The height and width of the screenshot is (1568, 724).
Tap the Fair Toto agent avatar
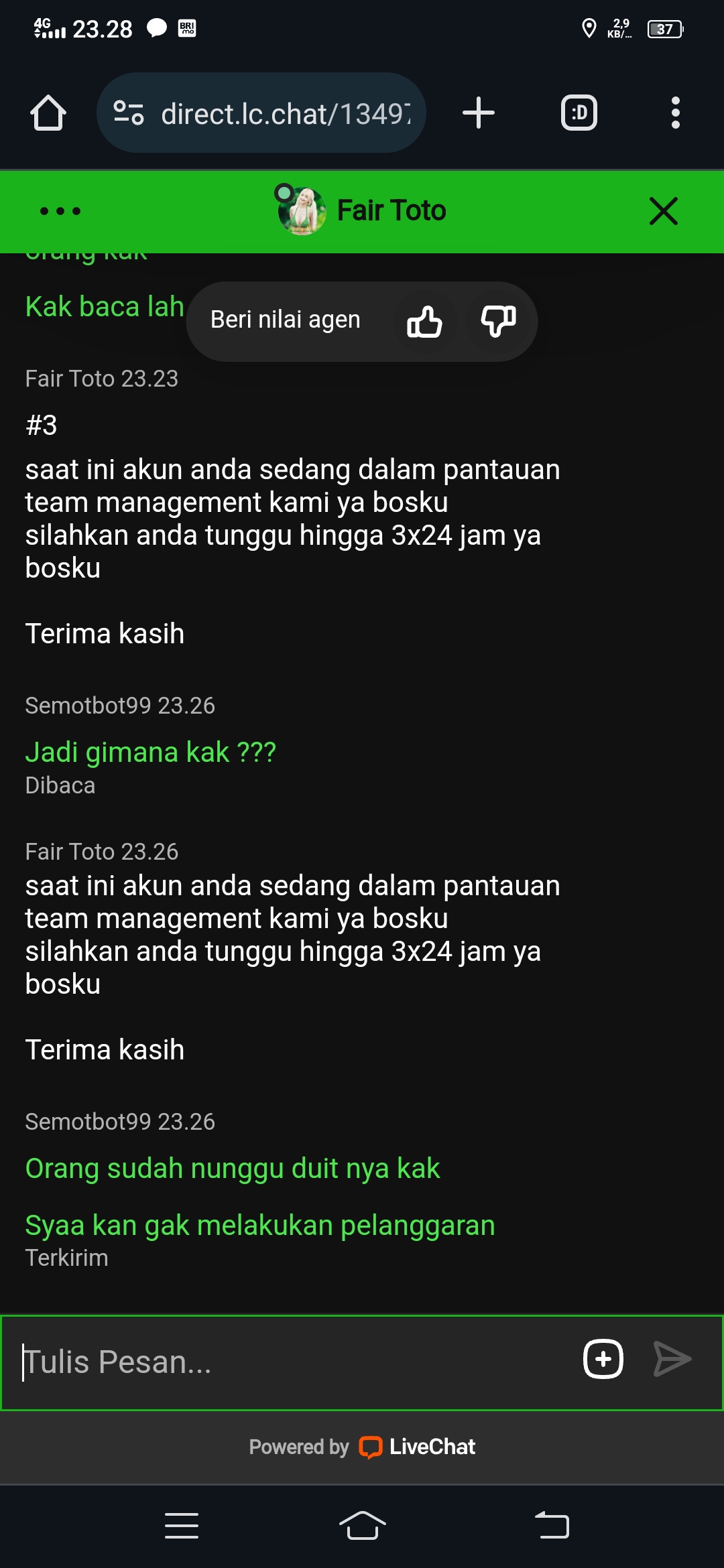tap(302, 210)
